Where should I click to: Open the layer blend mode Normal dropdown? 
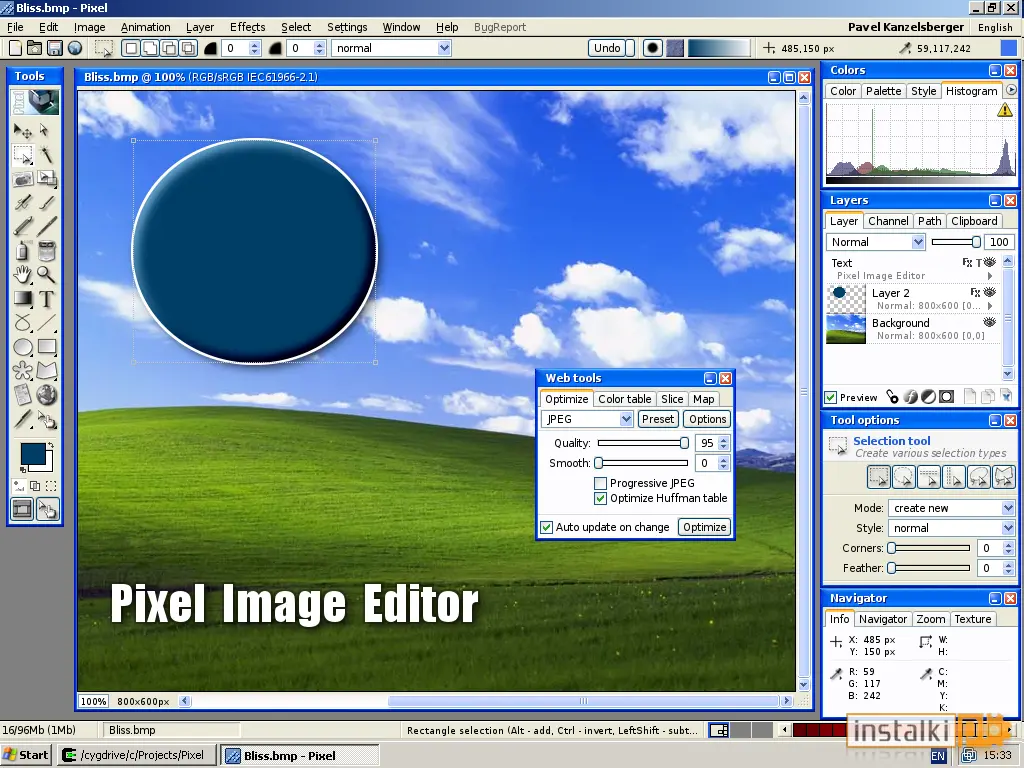[875, 242]
